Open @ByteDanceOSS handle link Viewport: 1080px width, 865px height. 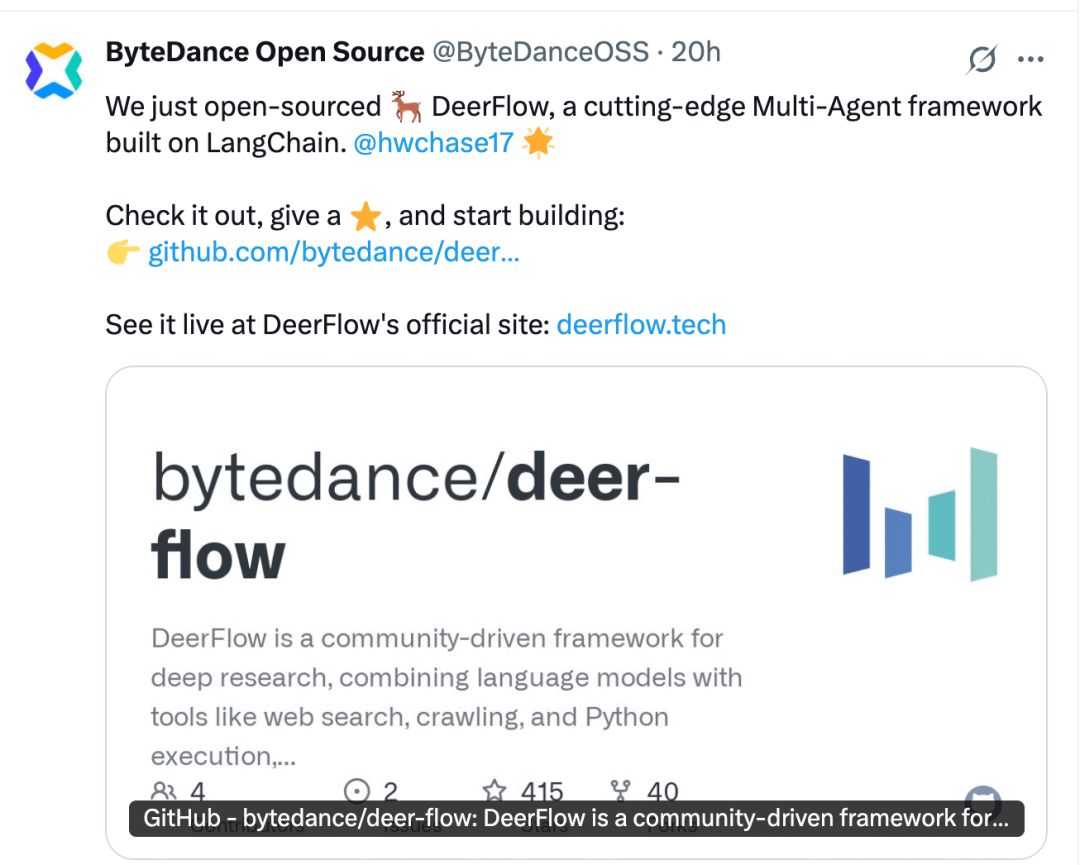(x=540, y=52)
